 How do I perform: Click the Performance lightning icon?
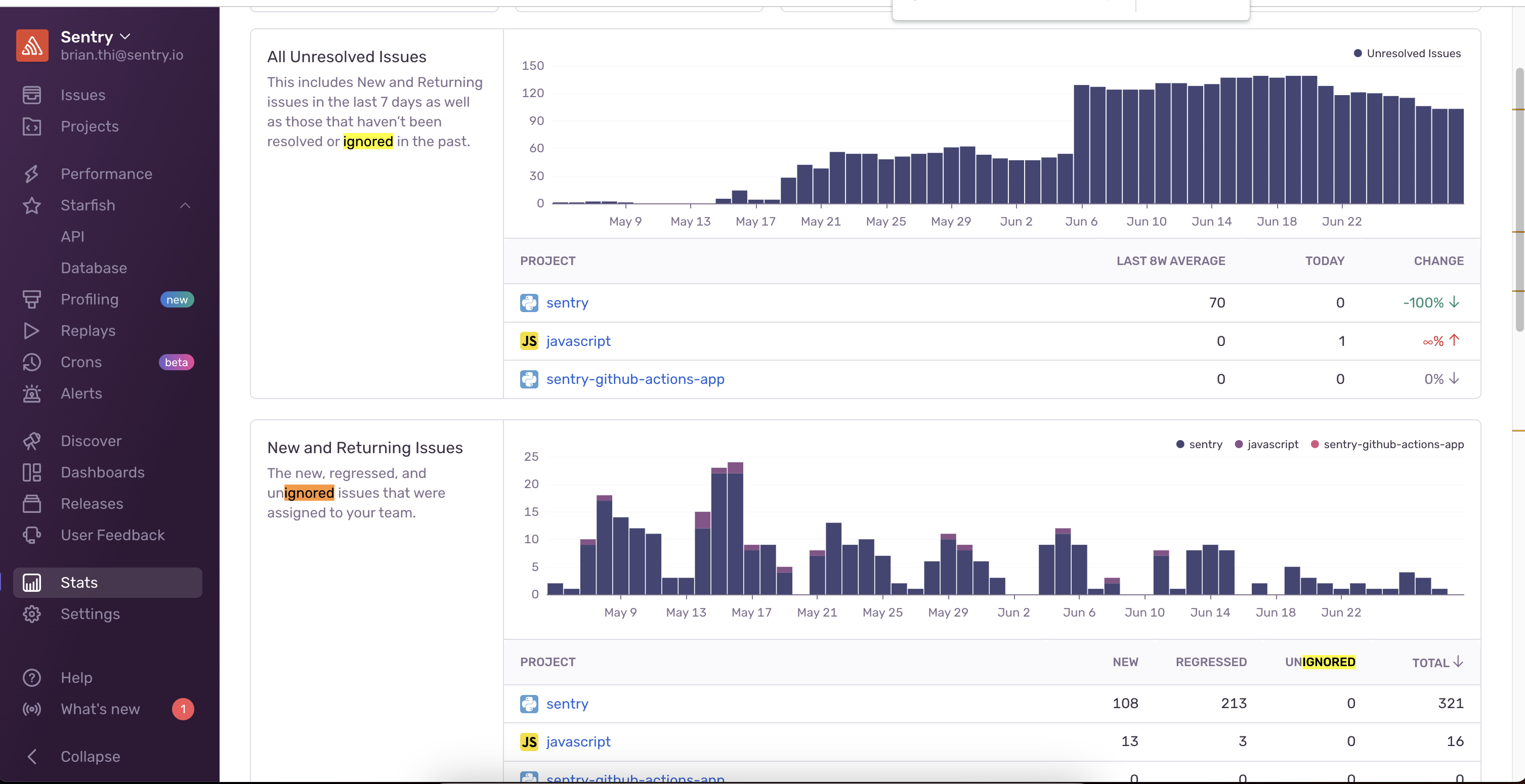click(31, 174)
